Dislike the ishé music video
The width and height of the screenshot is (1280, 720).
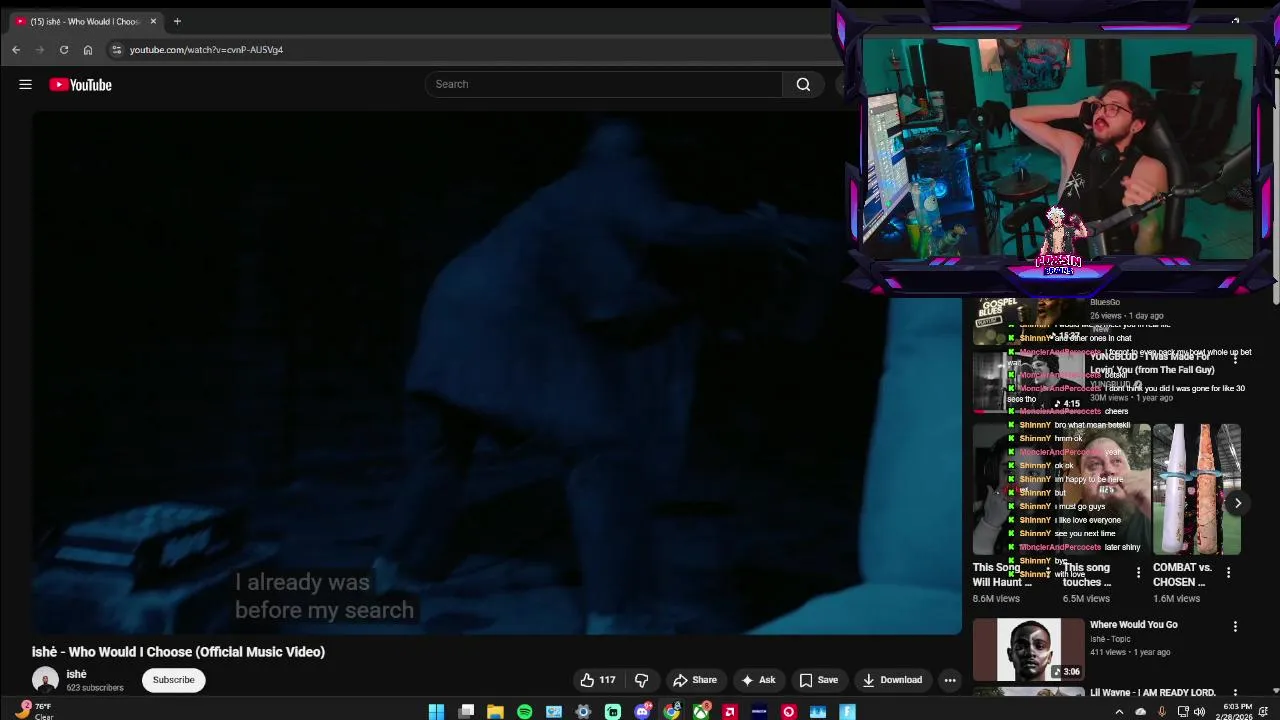click(x=641, y=680)
